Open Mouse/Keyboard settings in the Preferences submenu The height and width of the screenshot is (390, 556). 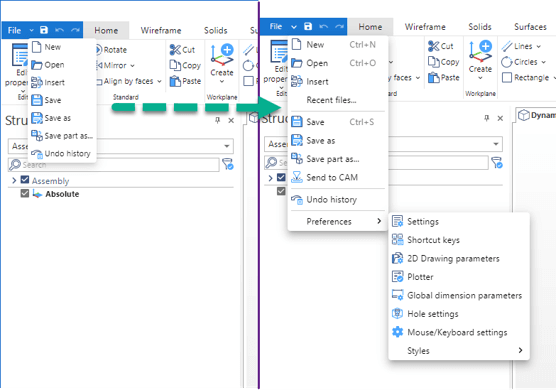(459, 332)
